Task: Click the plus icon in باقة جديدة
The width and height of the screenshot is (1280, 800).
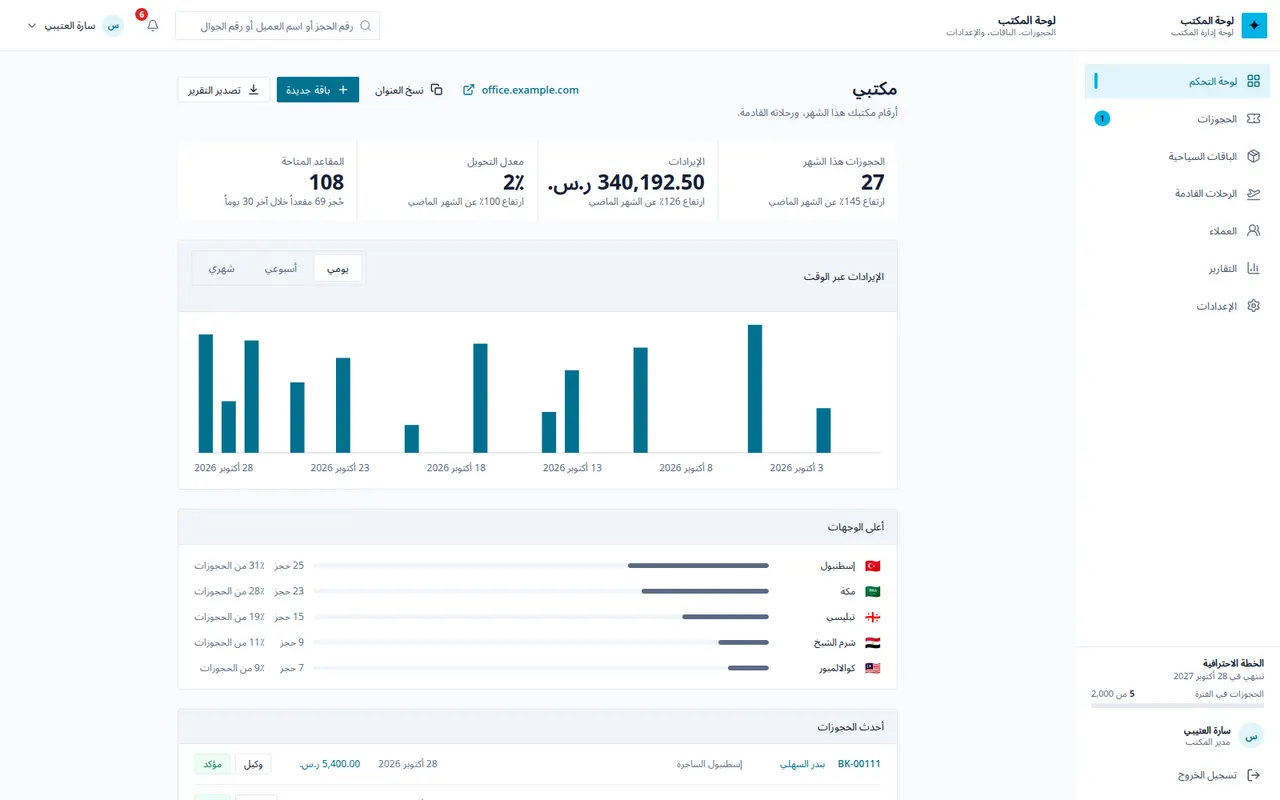Action: pyautogui.click(x=343, y=90)
